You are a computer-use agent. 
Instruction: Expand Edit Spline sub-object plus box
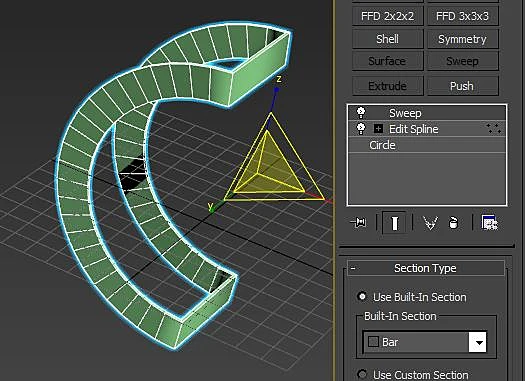[378, 129]
